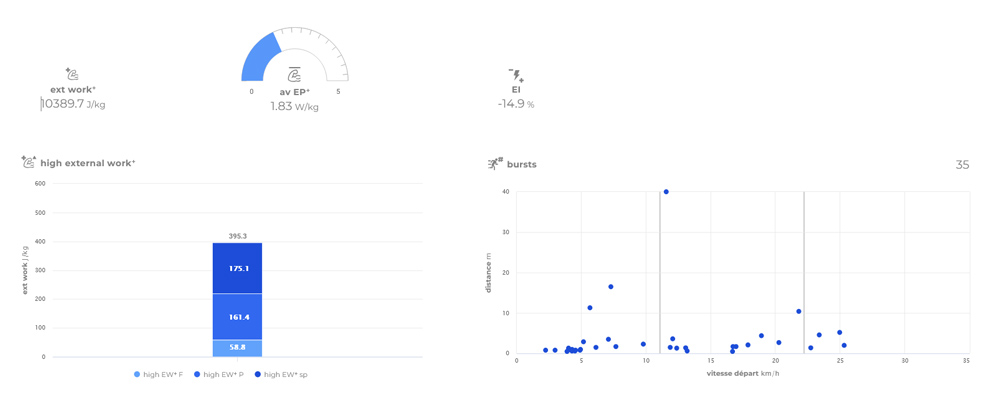This screenshot has height=406, width=1000.
Task: Click the 175.1 dark blue bar segment
Action: coord(237,269)
